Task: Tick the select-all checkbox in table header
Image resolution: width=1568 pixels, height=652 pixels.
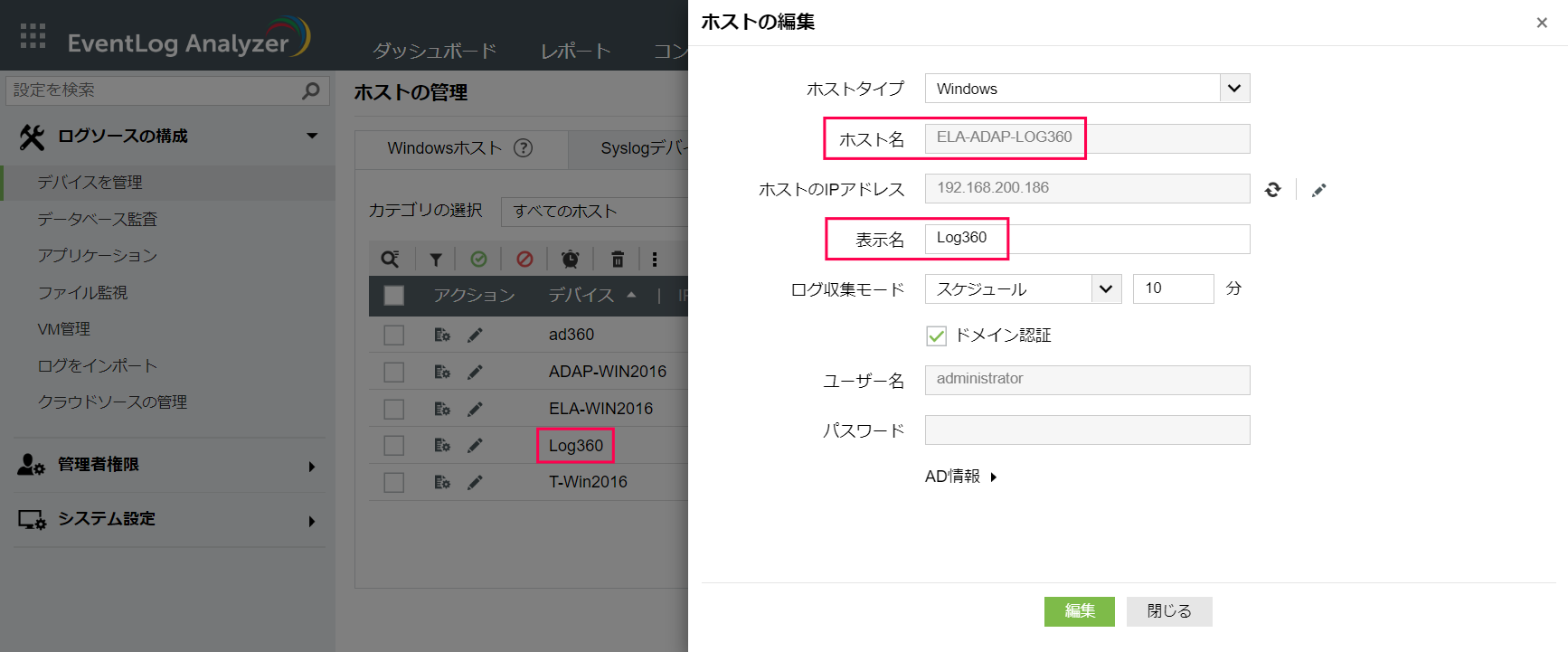Action: point(393,296)
